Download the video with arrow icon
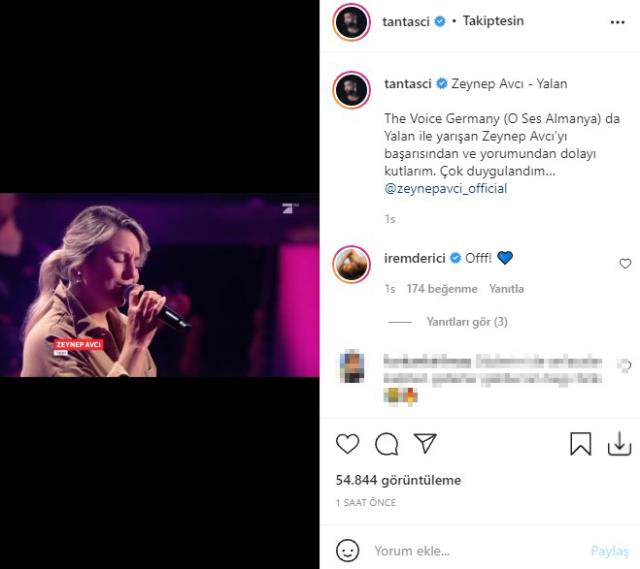The image size is (640, 569). click(x=620, y=444)
